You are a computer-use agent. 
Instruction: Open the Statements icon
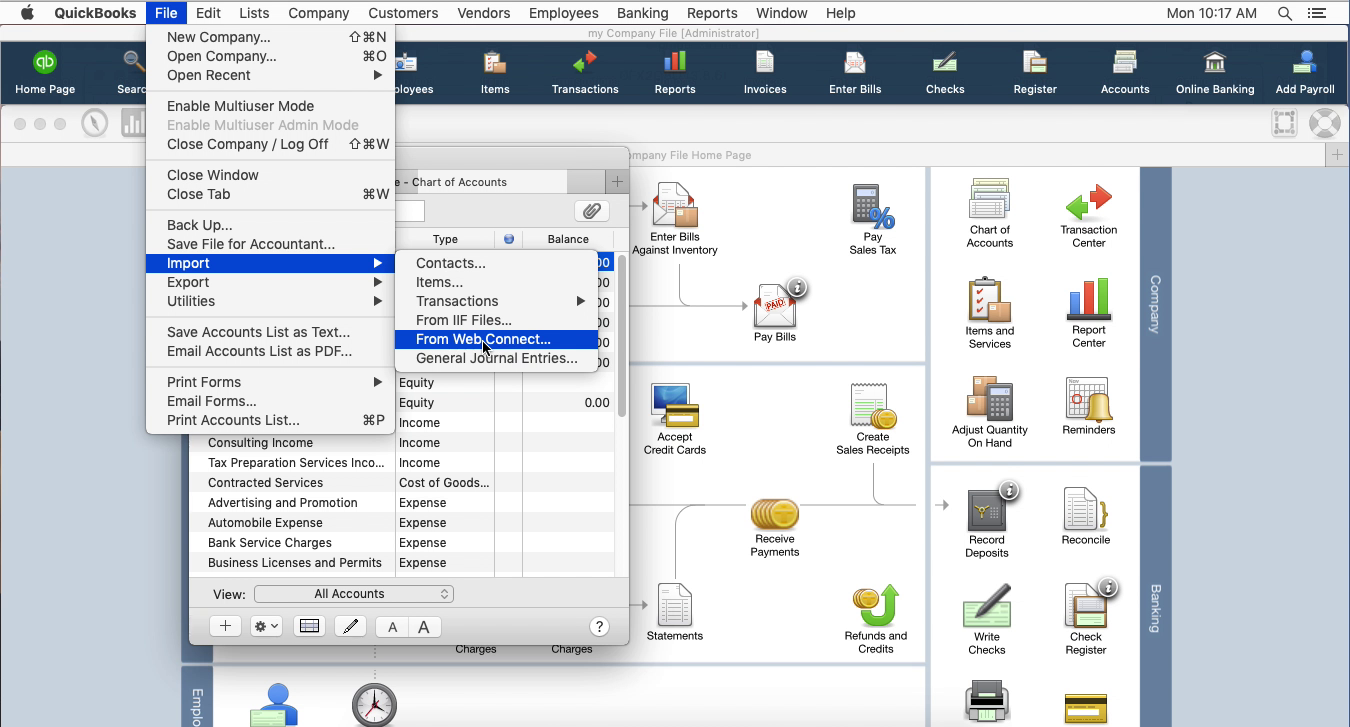(x=675, y=612)
